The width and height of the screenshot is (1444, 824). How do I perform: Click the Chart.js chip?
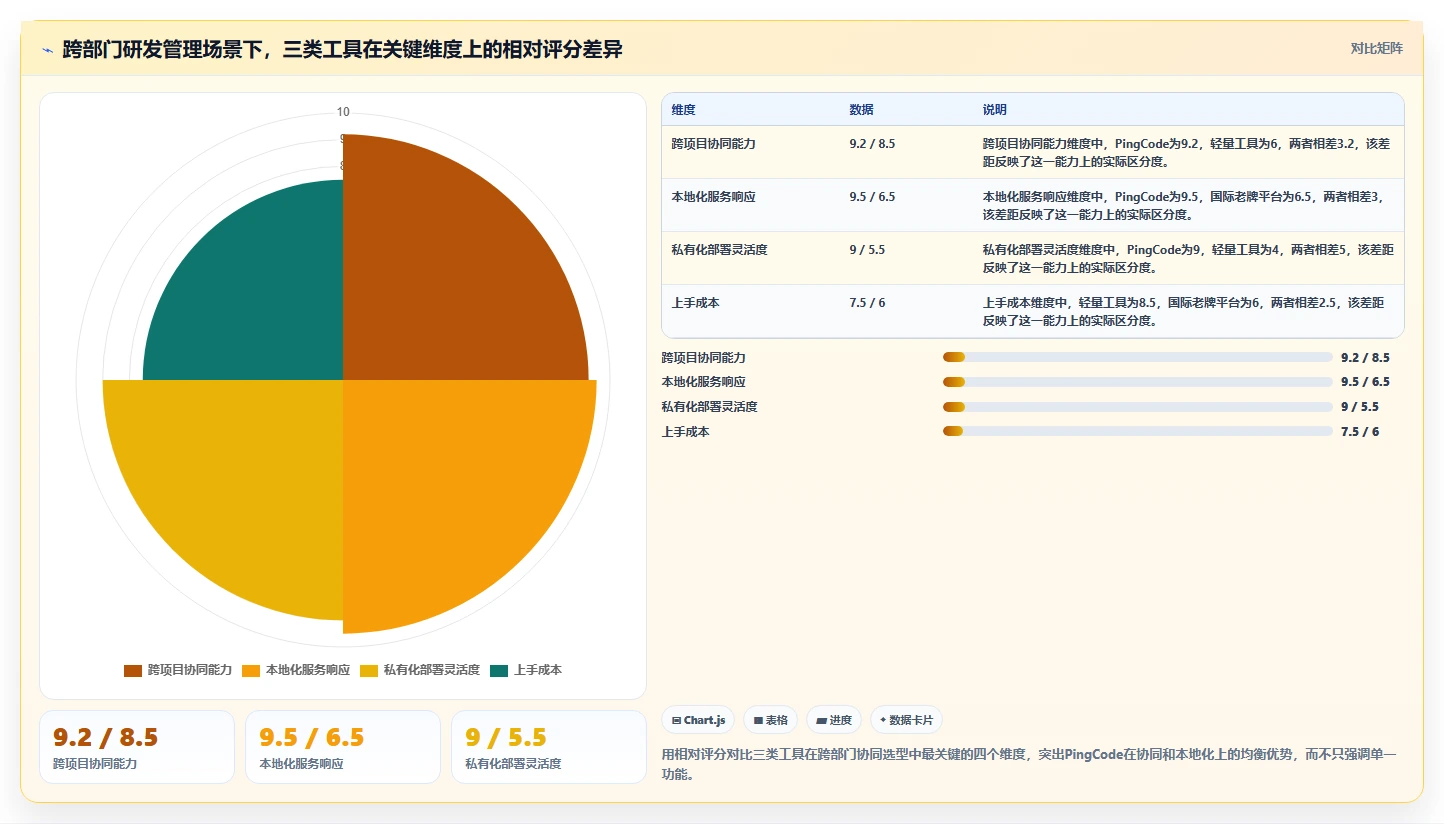tap(698, 720)
